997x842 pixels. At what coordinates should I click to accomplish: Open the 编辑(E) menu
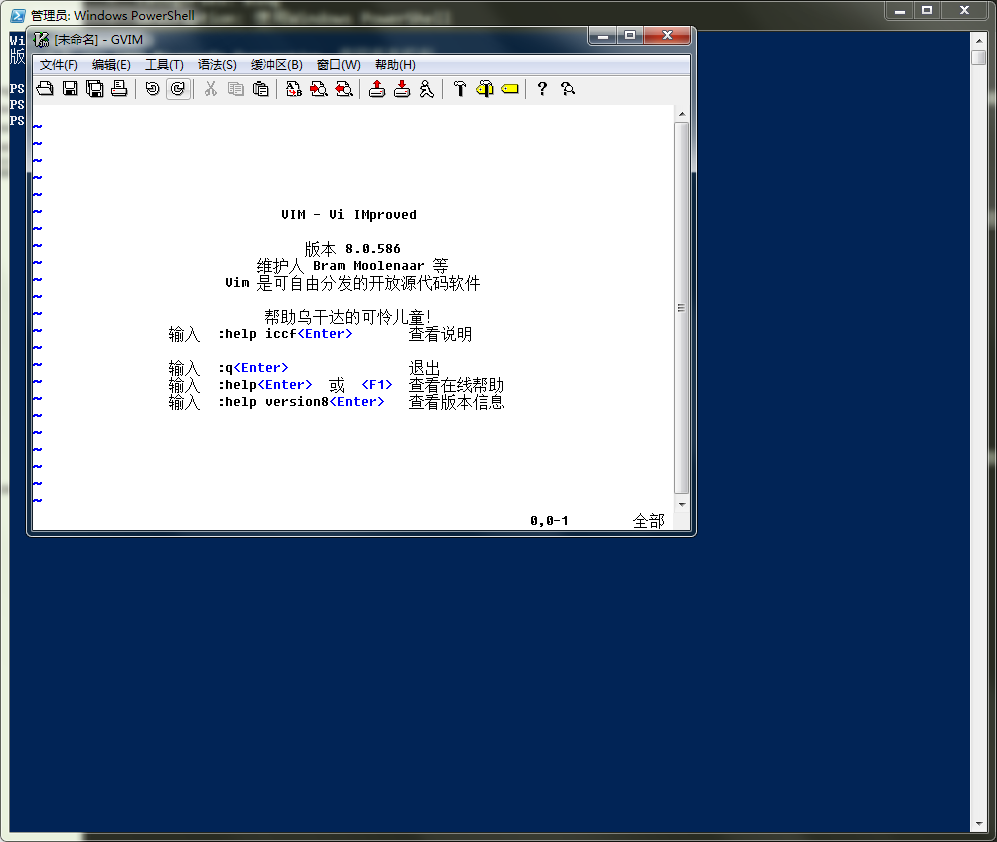click(111, 65)
